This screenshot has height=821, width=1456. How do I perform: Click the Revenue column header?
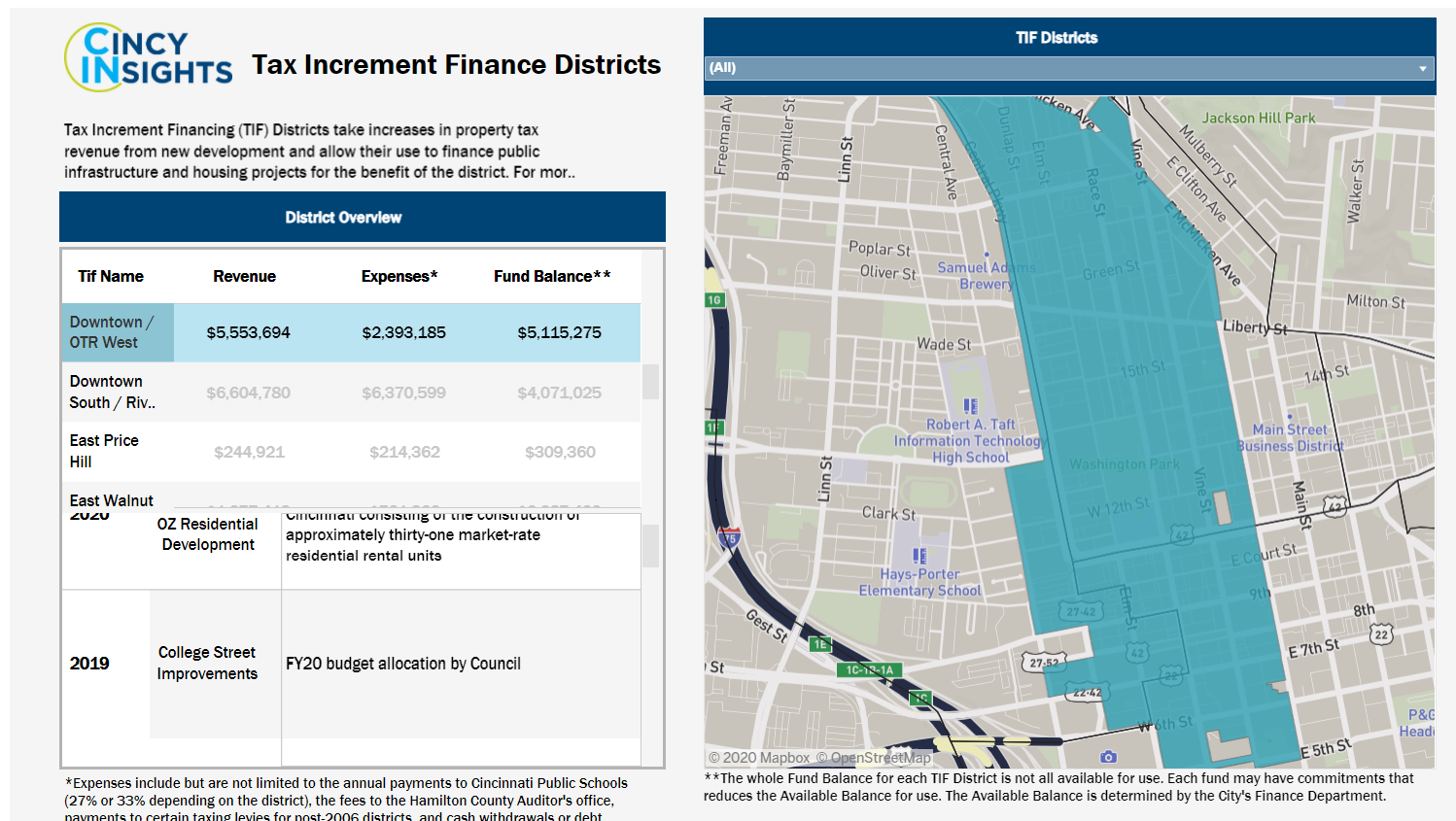(x=245, y=277)
